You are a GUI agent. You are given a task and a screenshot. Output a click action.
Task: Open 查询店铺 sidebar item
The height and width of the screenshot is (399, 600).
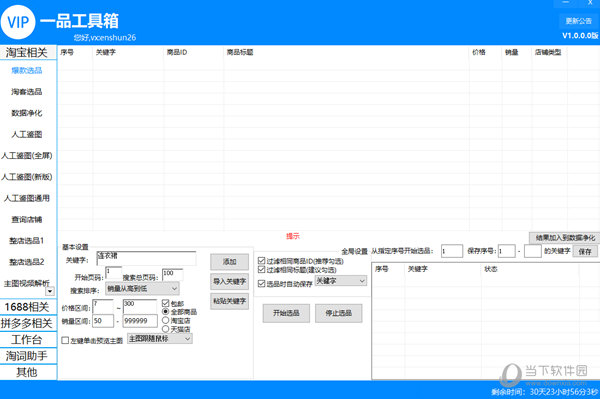click(27, 220)
